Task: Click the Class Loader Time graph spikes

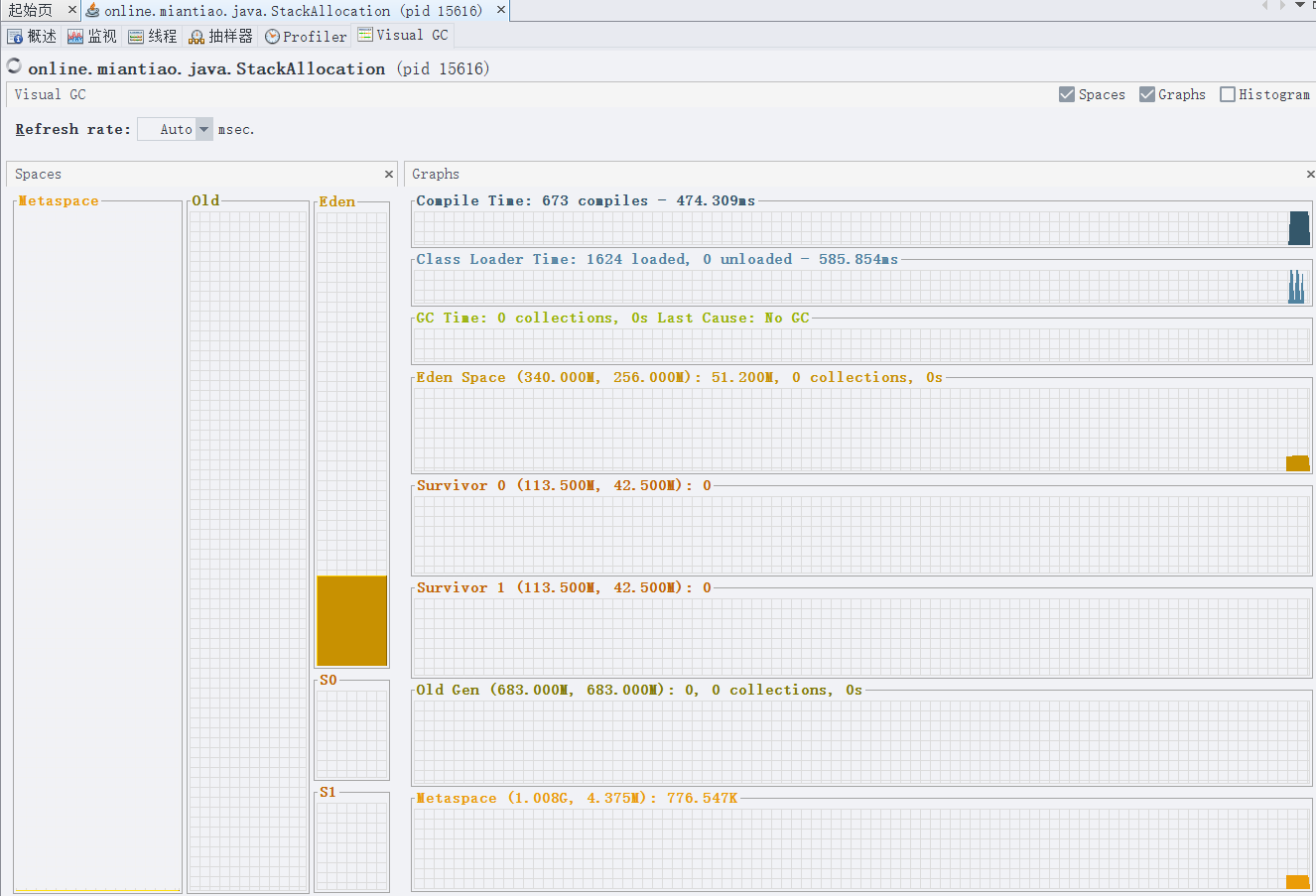Action: 1295,287
